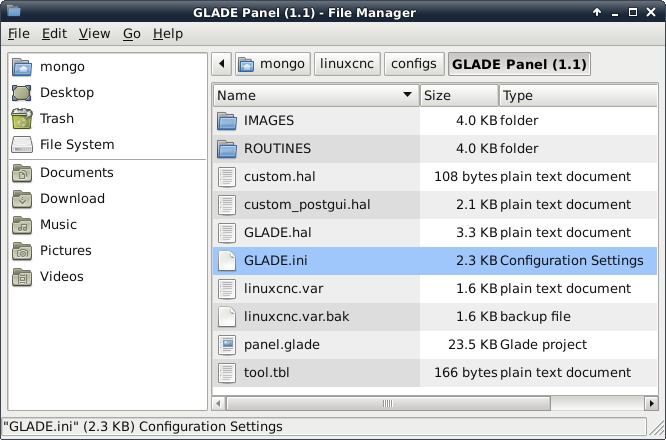Select the ROUTINES folder icon
The image size is (666, 440).
coord(227,149)
